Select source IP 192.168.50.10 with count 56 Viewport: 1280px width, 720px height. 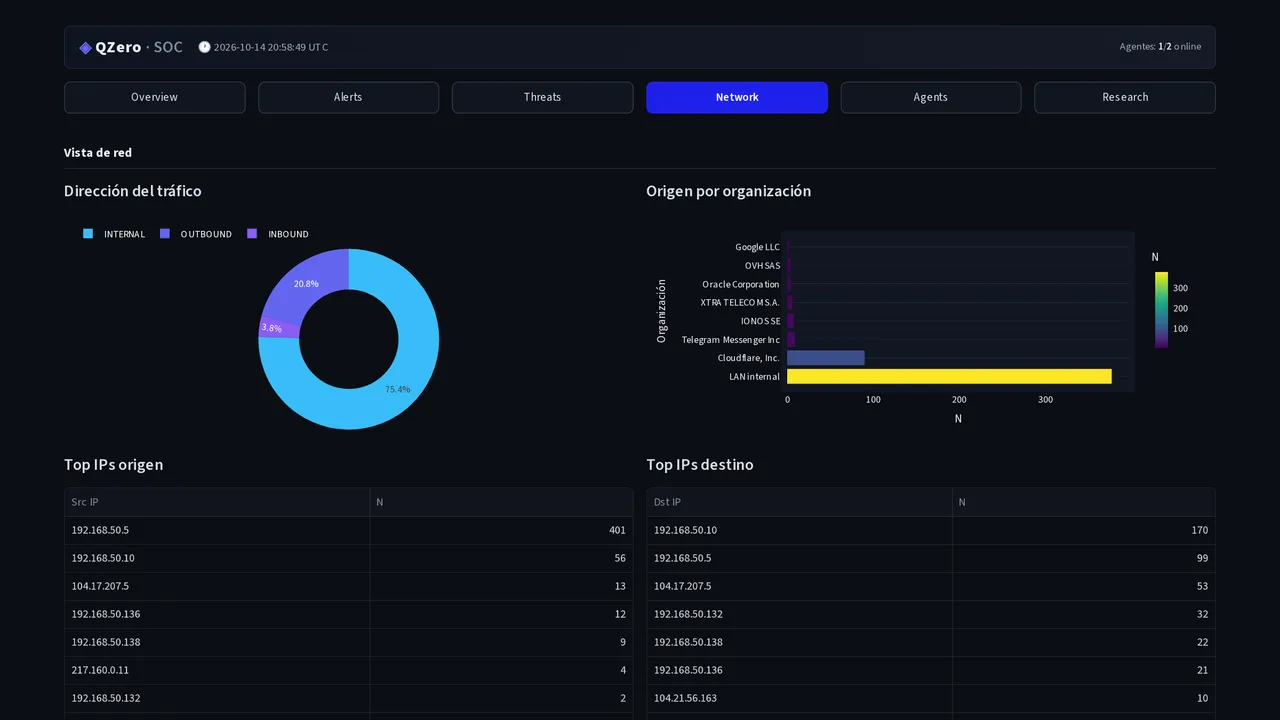tap(348, 558)
